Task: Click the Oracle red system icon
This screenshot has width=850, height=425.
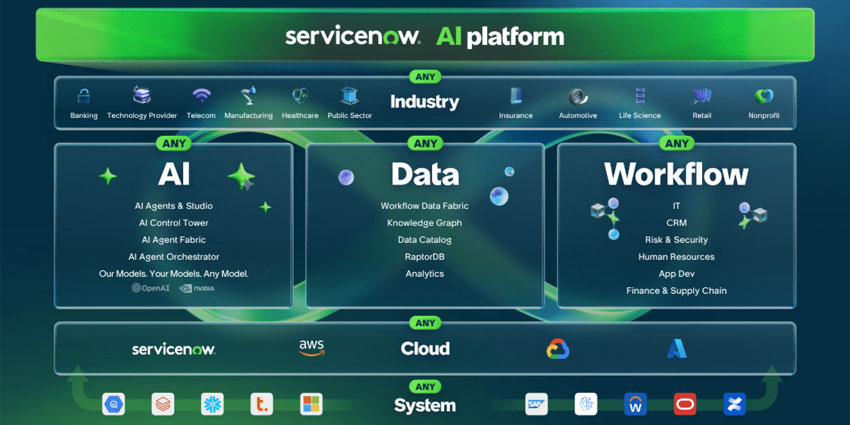Action: tap(685, 404)
